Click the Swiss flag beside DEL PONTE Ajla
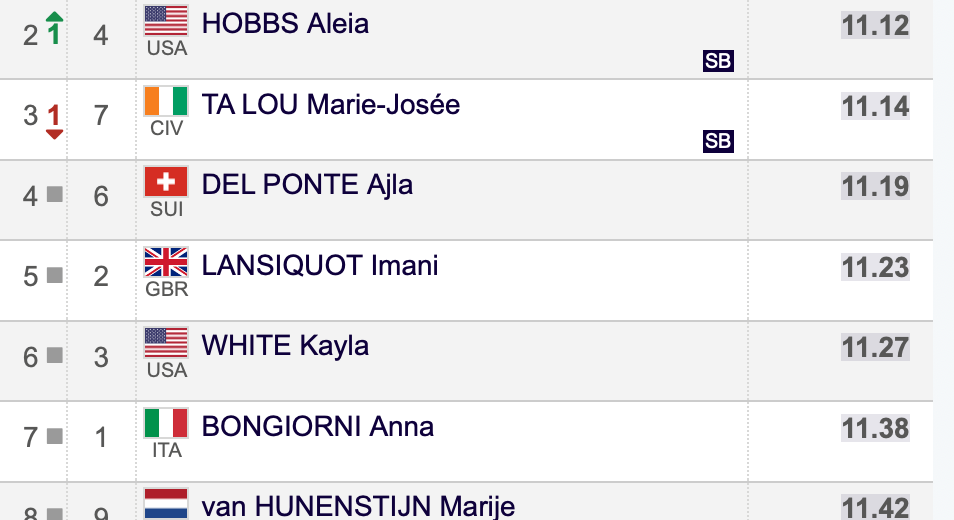 click(166, 181)
